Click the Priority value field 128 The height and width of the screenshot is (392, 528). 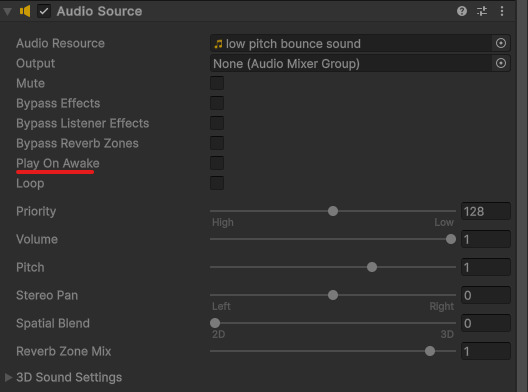tap(486, 211)
